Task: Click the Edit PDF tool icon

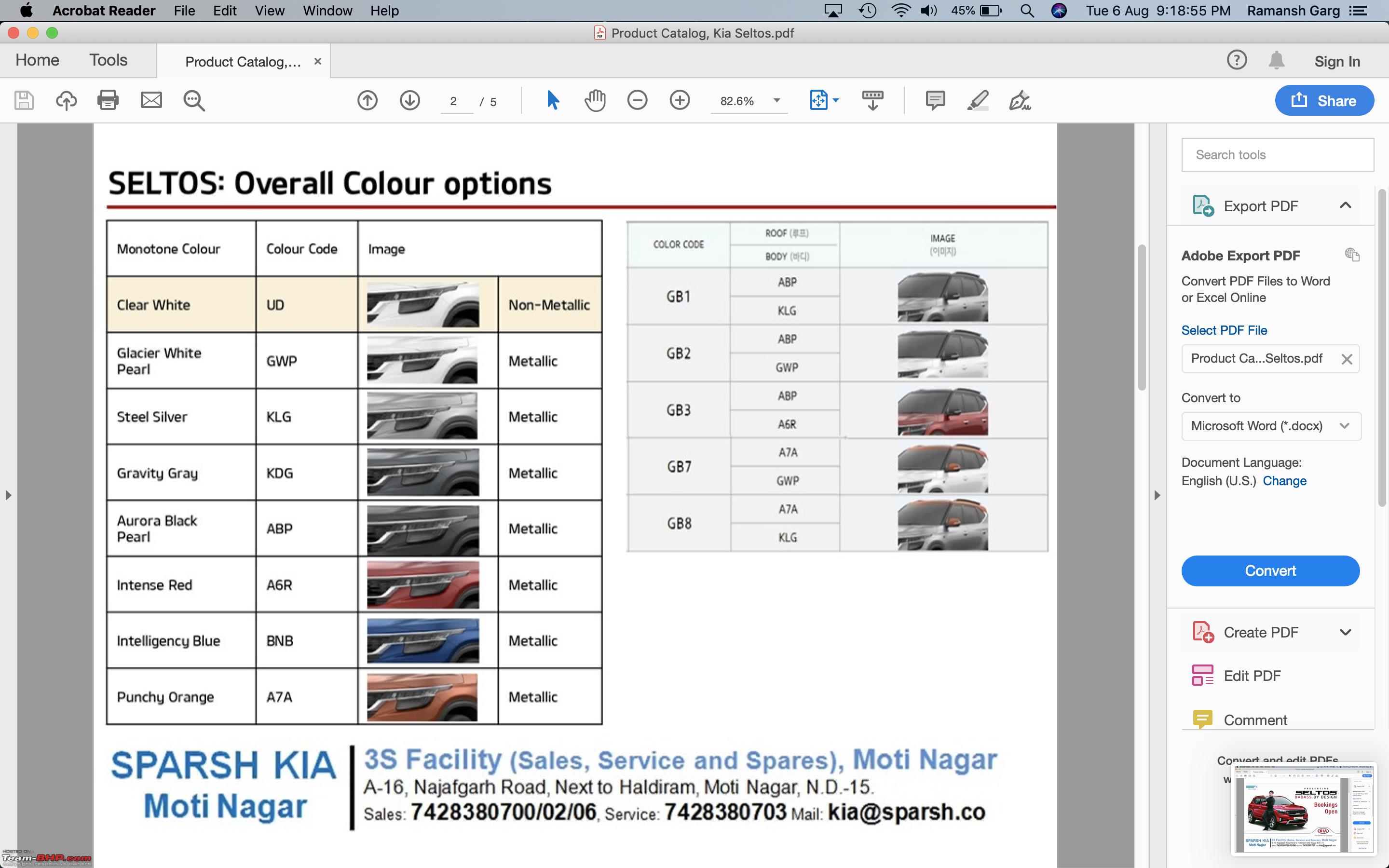Action: click(x=1203, y=676)
